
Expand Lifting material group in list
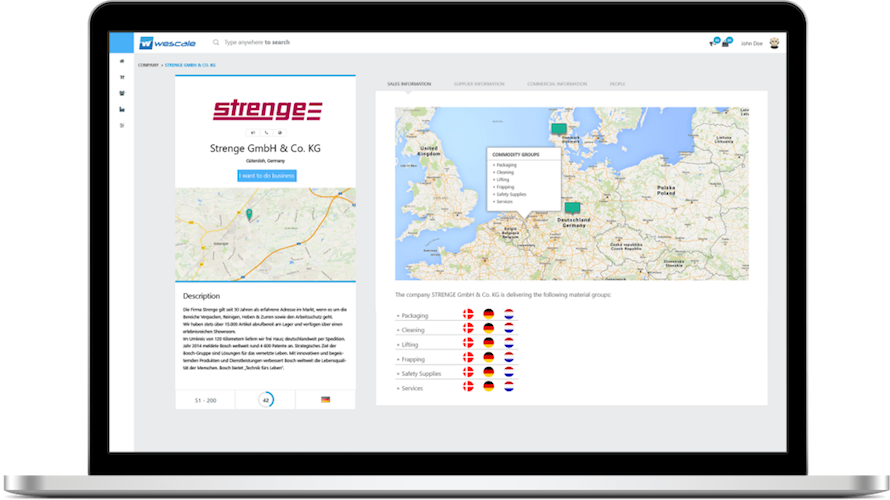coord(407,345)
